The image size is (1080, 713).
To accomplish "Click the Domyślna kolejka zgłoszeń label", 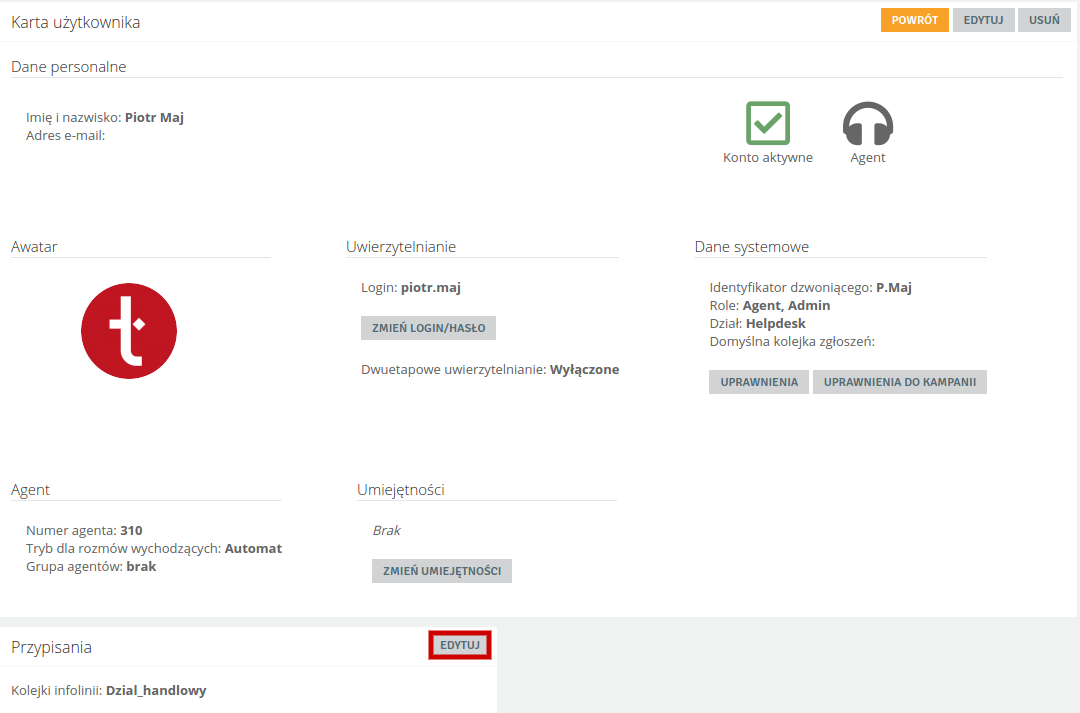I will 792,341.
